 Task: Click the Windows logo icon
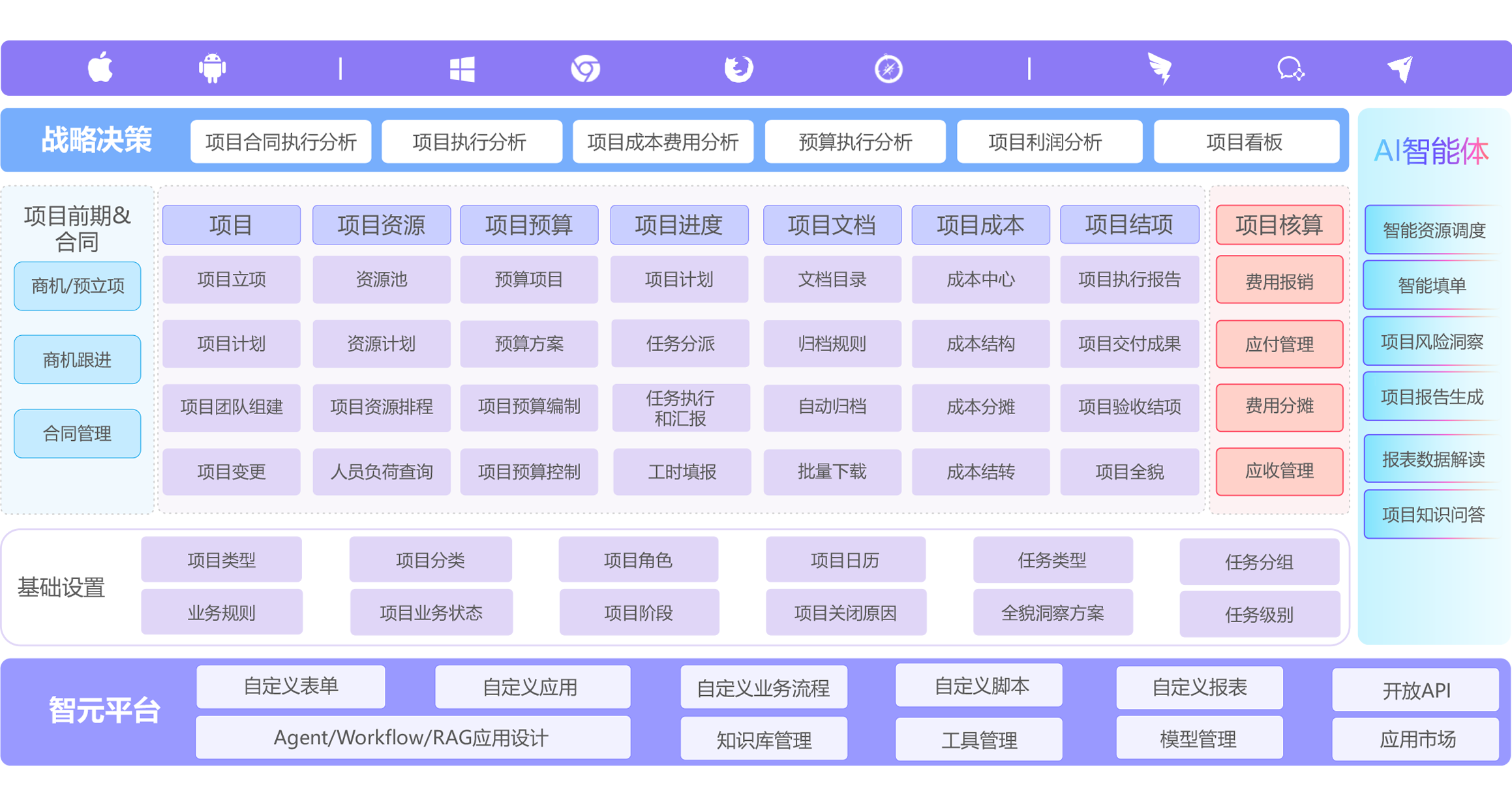tap(462, 68)
